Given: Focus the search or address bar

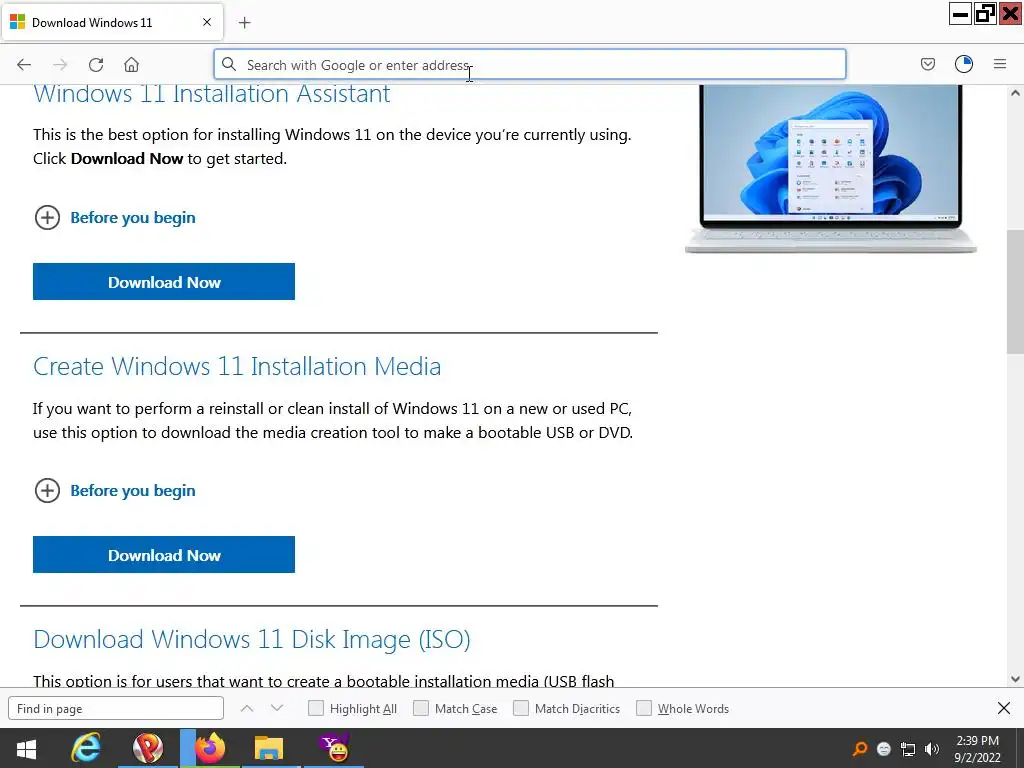Looking at the screenshot, I should 530,65.
